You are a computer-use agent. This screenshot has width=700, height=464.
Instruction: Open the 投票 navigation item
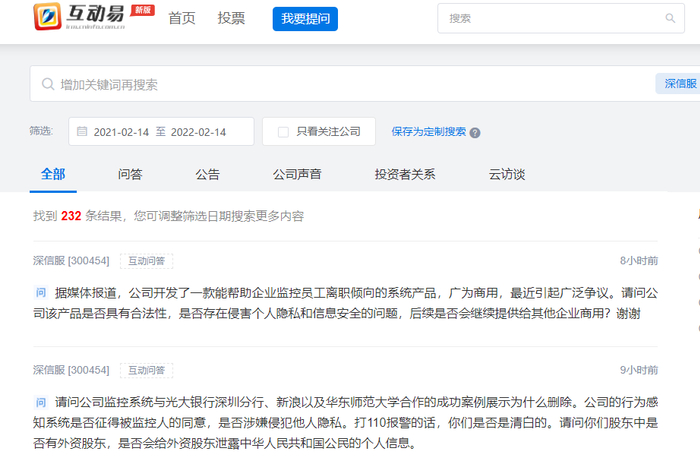[231, 18]
